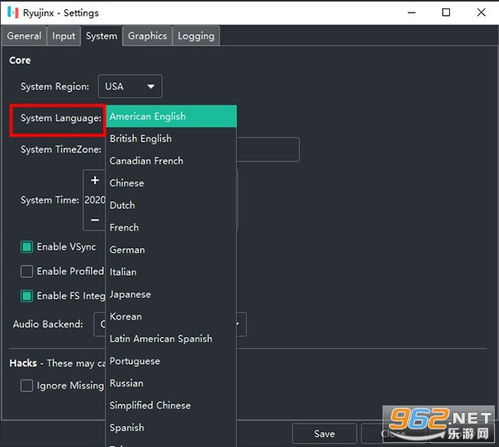Check the Ignore Missing hack checkbox

click(27, 386)
